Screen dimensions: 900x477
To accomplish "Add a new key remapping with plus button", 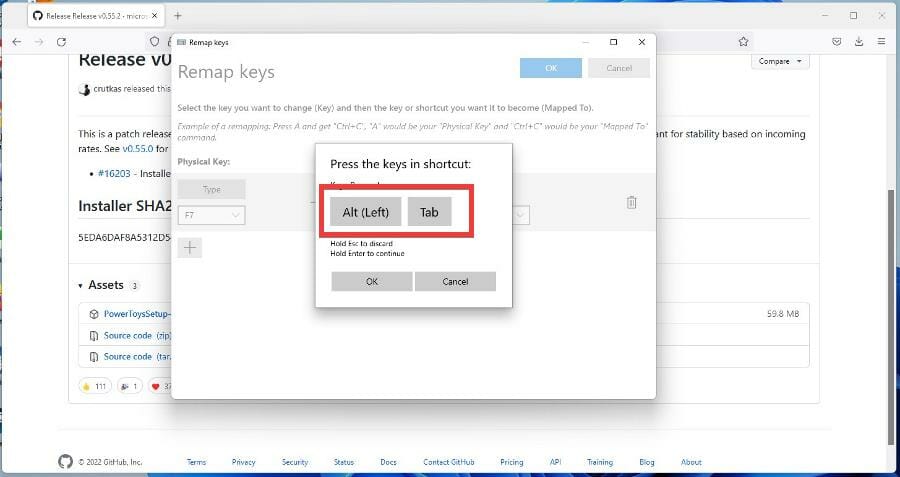I will coord(190,247).
